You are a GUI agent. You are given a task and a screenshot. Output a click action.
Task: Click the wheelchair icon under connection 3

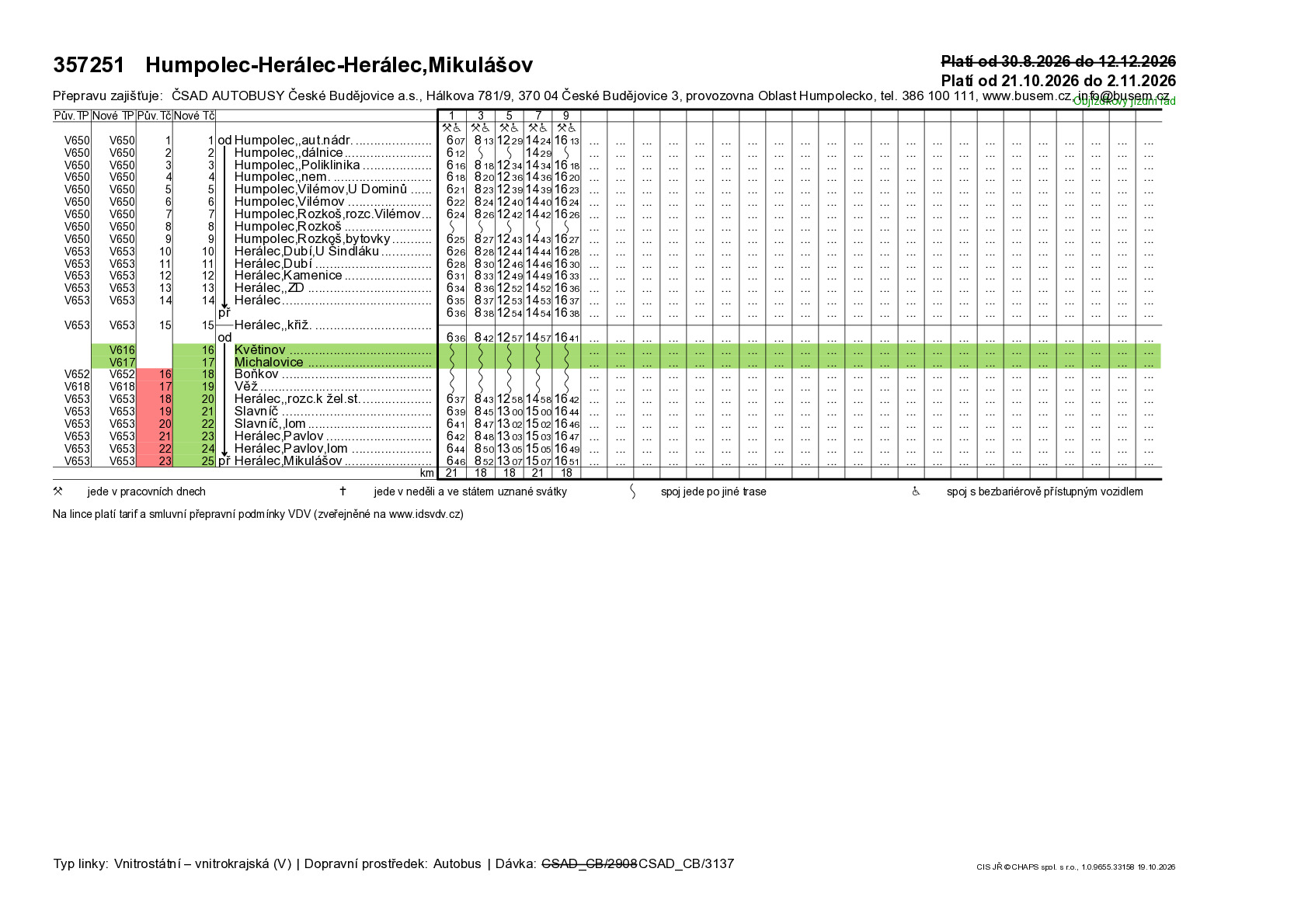pyautogui.click(x=485, y=128)
